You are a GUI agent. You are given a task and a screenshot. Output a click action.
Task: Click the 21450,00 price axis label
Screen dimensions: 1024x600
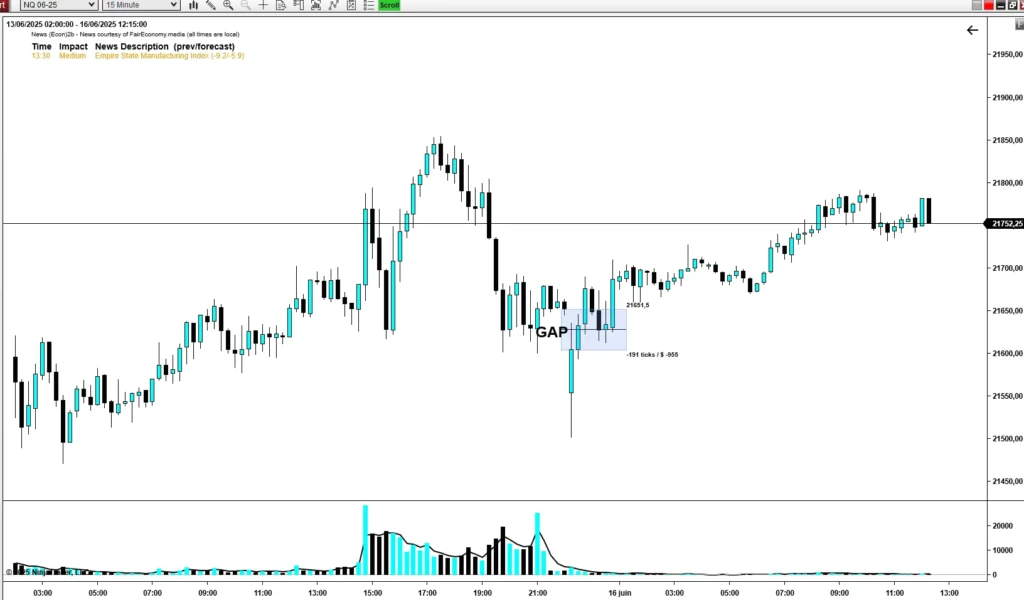[1008, 481]
